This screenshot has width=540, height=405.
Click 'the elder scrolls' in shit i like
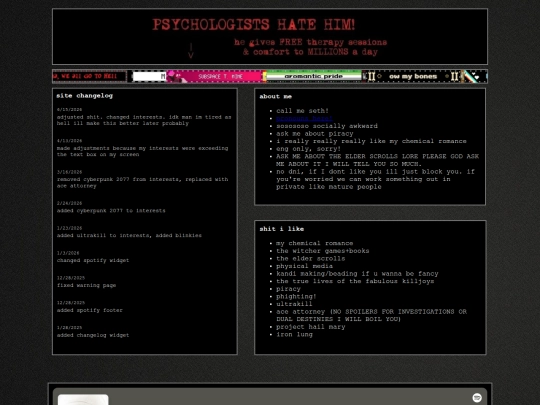310,259
